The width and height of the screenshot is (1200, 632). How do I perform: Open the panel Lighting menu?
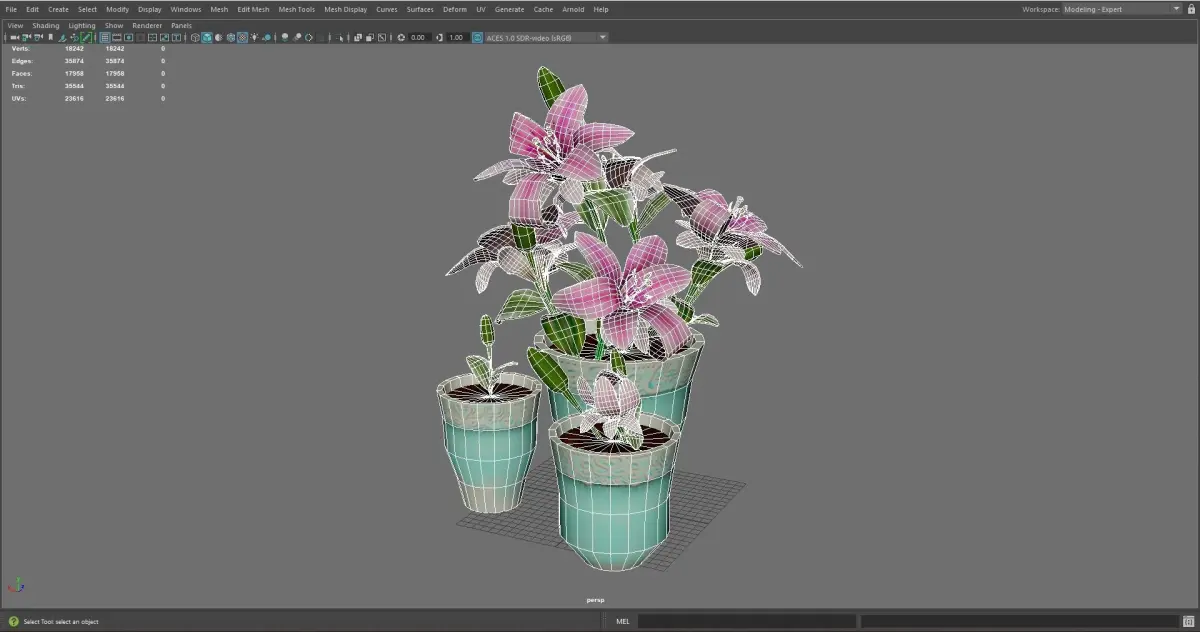[82, 25]
